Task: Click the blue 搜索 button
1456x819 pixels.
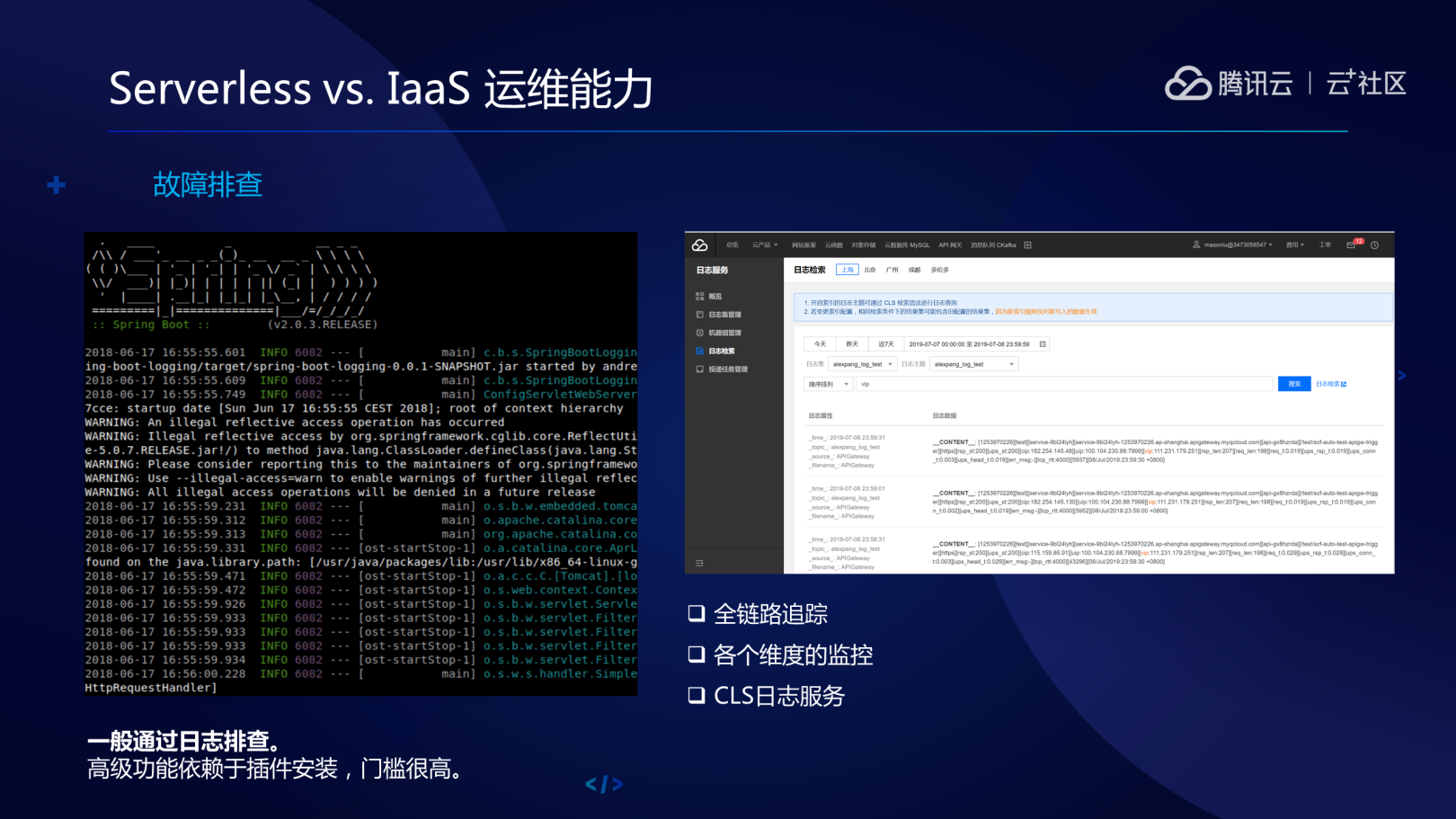Action: [x=1294, y=384]
